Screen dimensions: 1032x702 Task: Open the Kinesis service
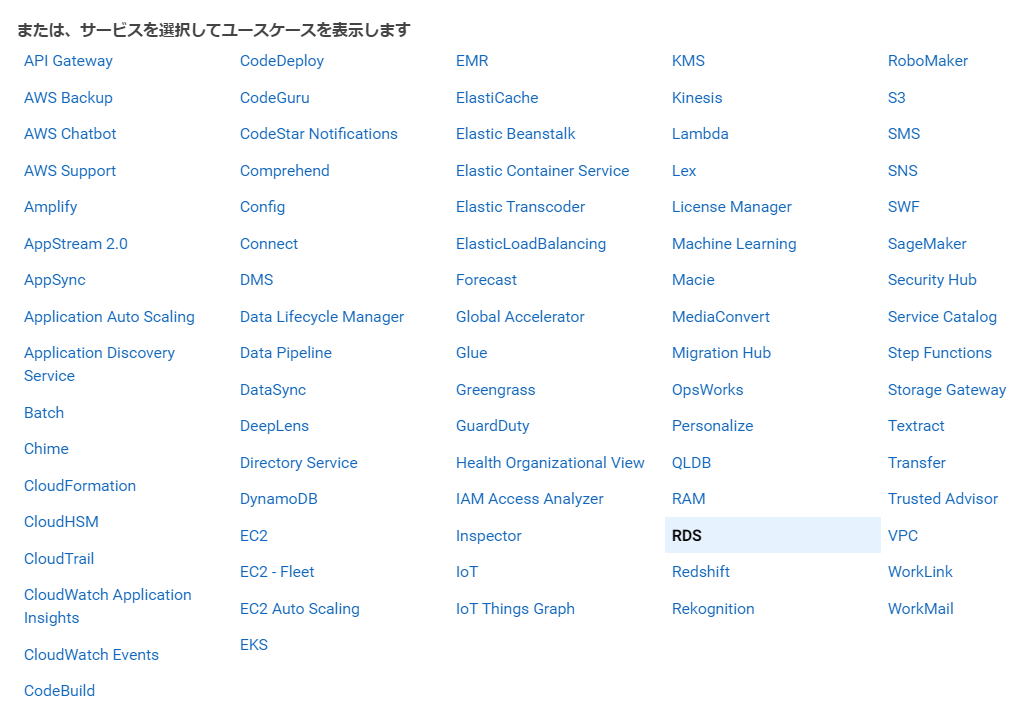pos(697,98)
